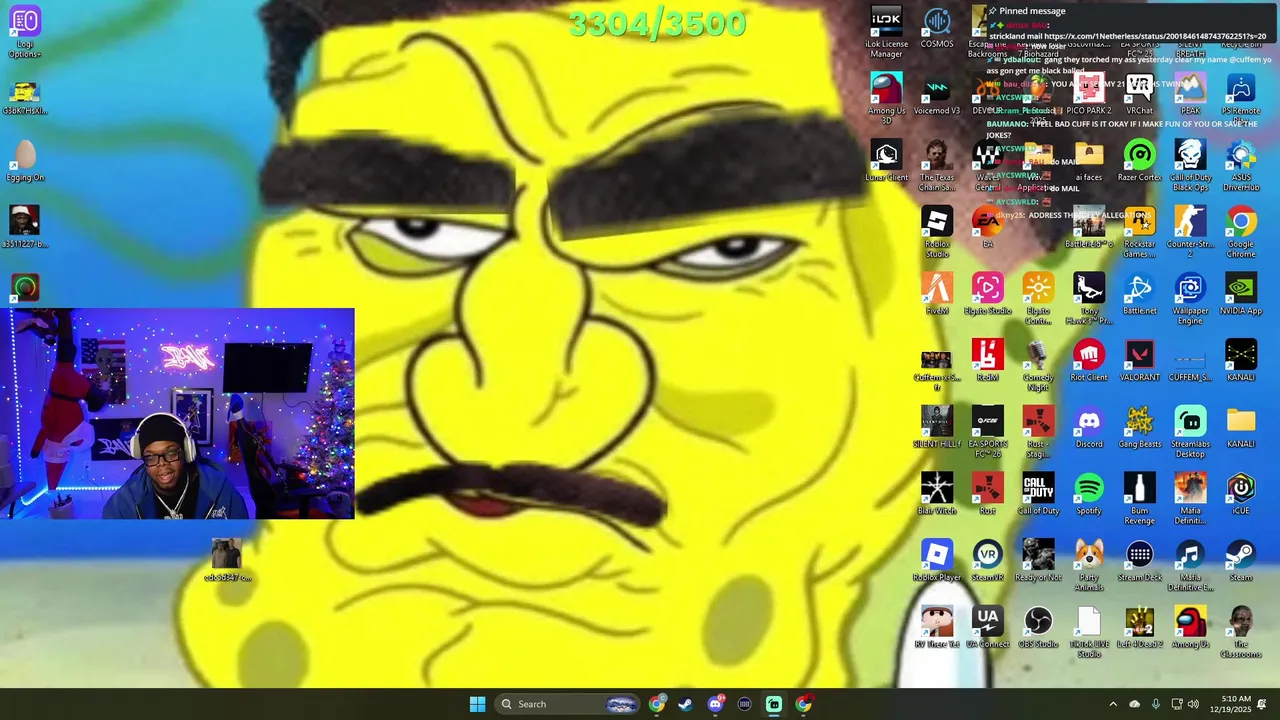Image resolution: width=1280 pixels, height=720 pixels.
Task: Switch to Streamlabs in the taskbar
Action: 774,704
